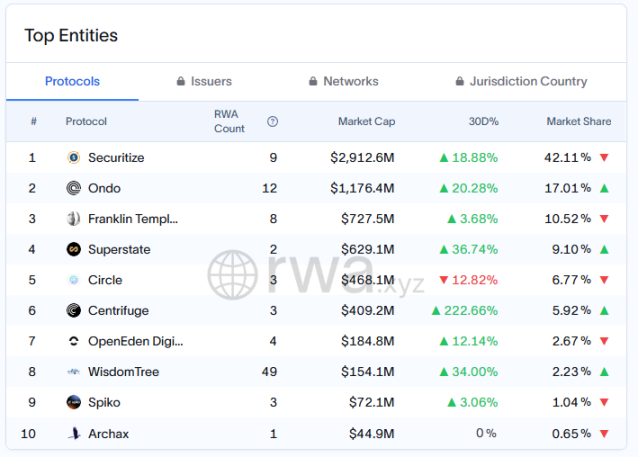Sort by Market Share column header
The height and width of the screenshot is (457, 638).
(578, 122)
